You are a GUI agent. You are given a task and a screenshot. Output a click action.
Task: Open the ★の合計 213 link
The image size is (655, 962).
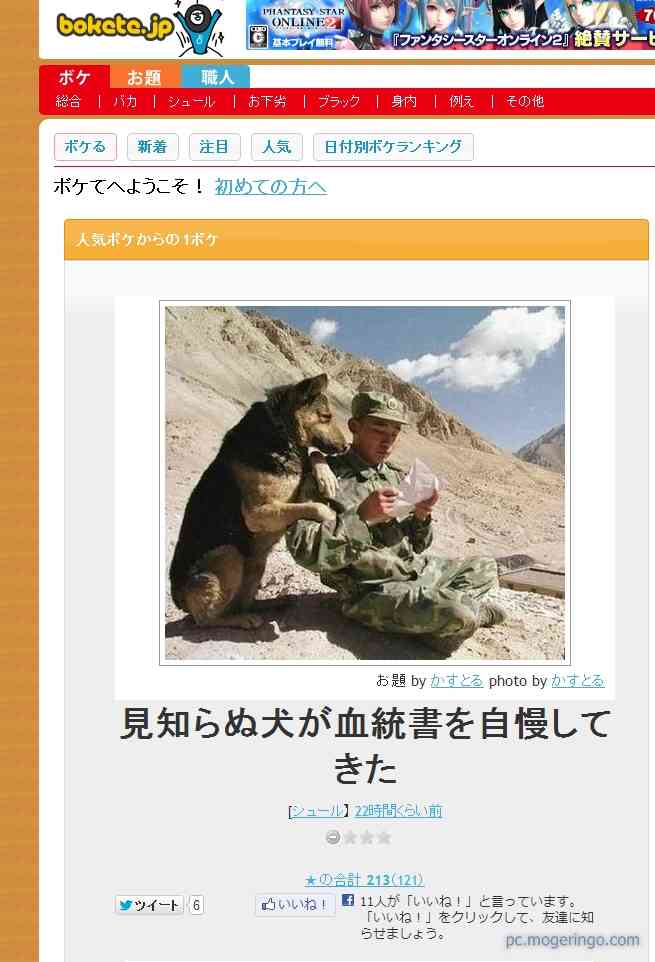tap(364, 880)
